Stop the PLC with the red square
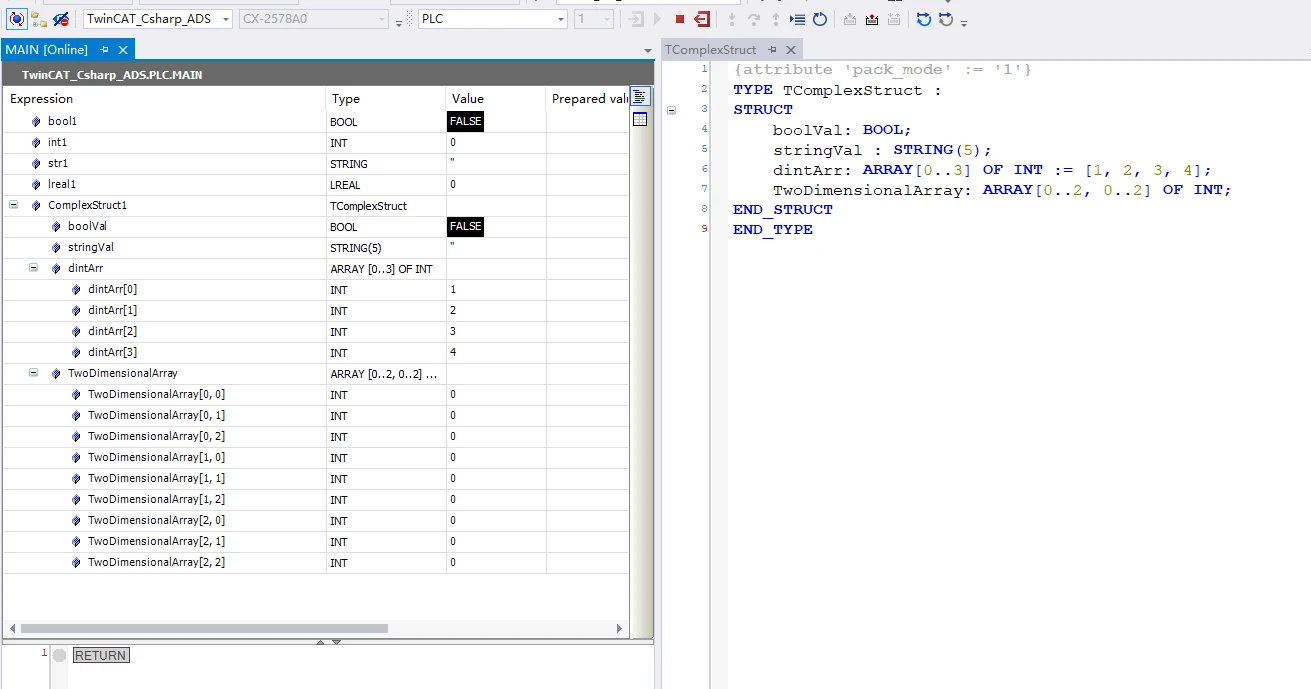The width and height of the screenshot is (1311, 689). click(680, 19)
